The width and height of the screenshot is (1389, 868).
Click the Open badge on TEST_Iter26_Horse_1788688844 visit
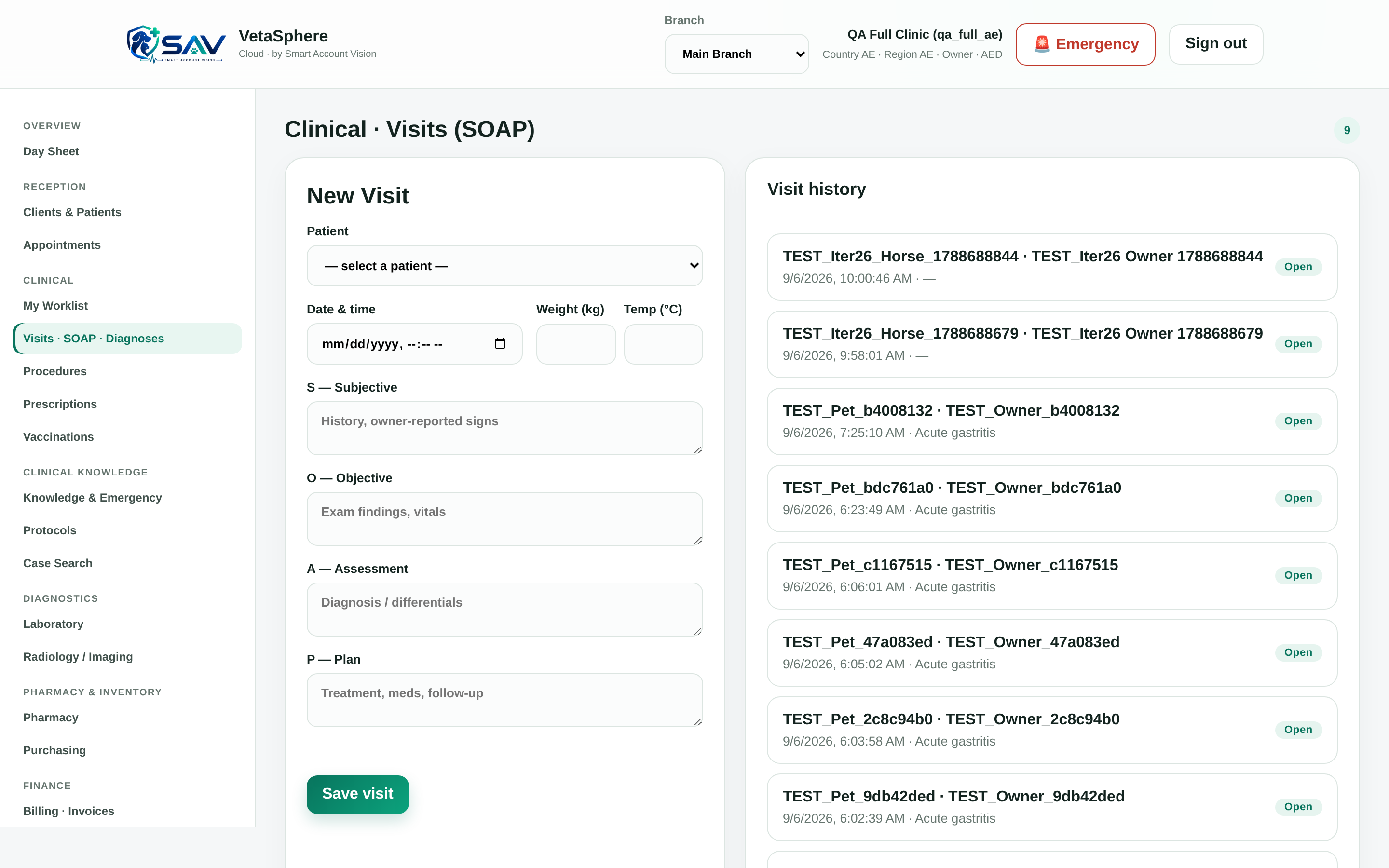click(x=1298, y=266)
